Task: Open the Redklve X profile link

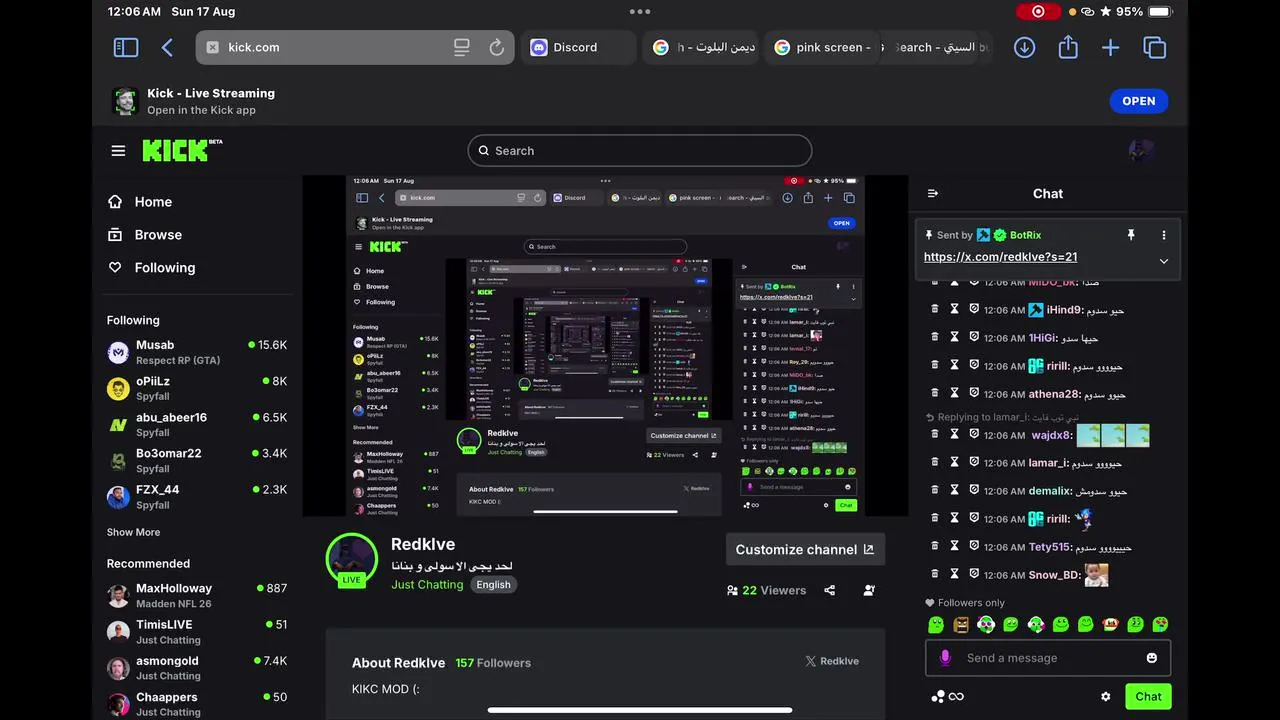Action: pos(832,661)
